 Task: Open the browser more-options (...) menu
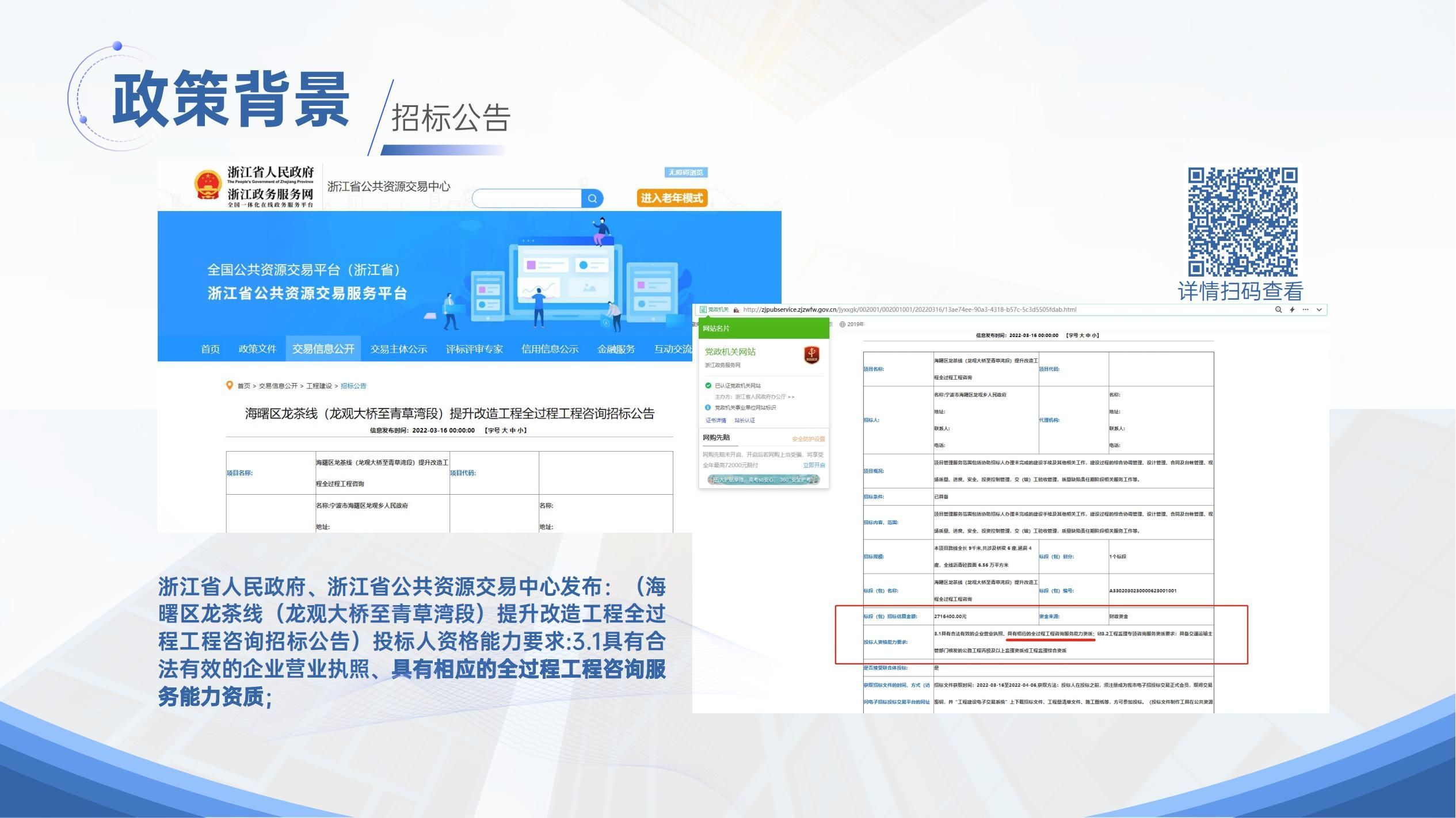coord(1305,309)
